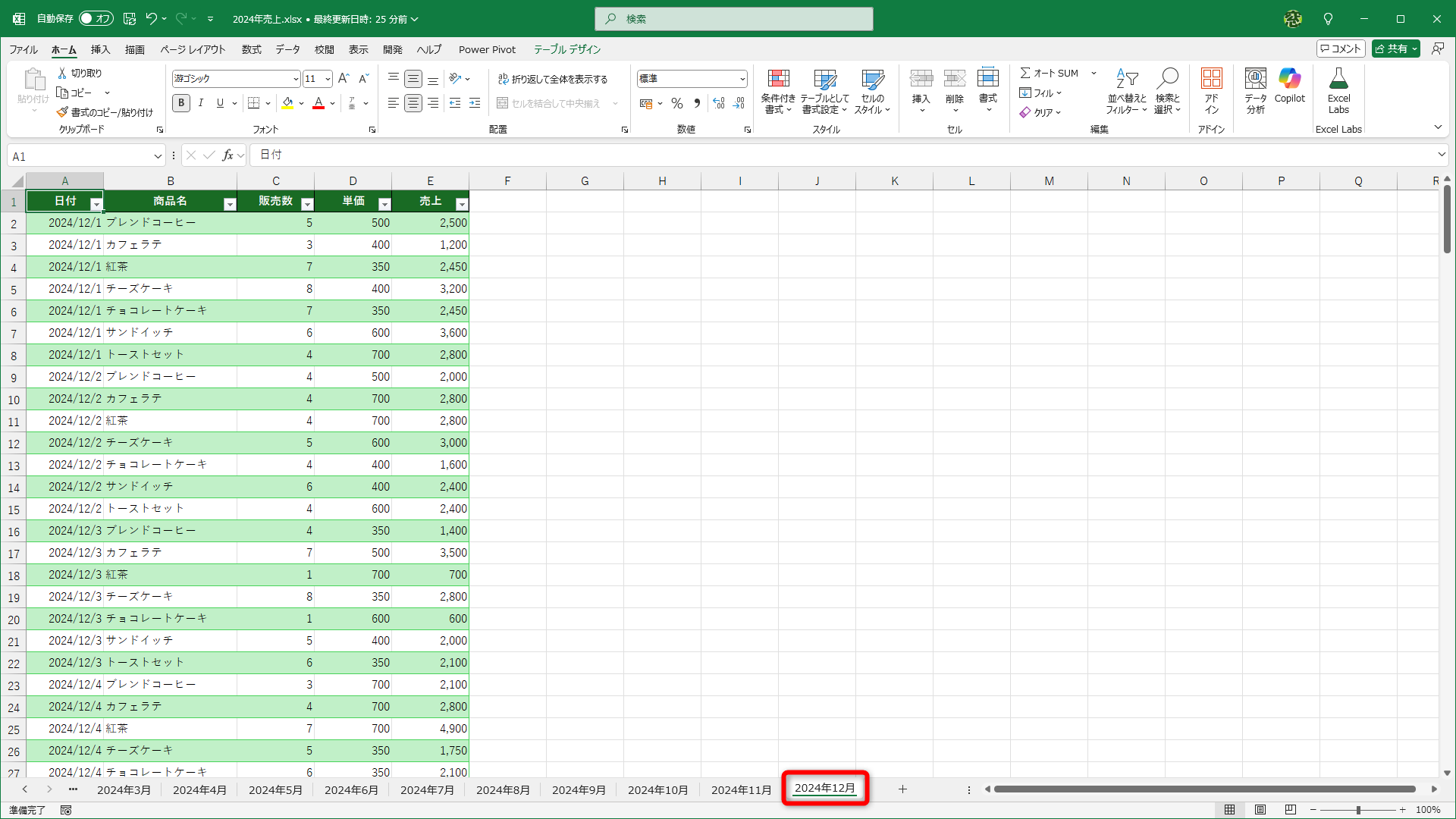Click the Insert Function fx button

coord(227,155)
